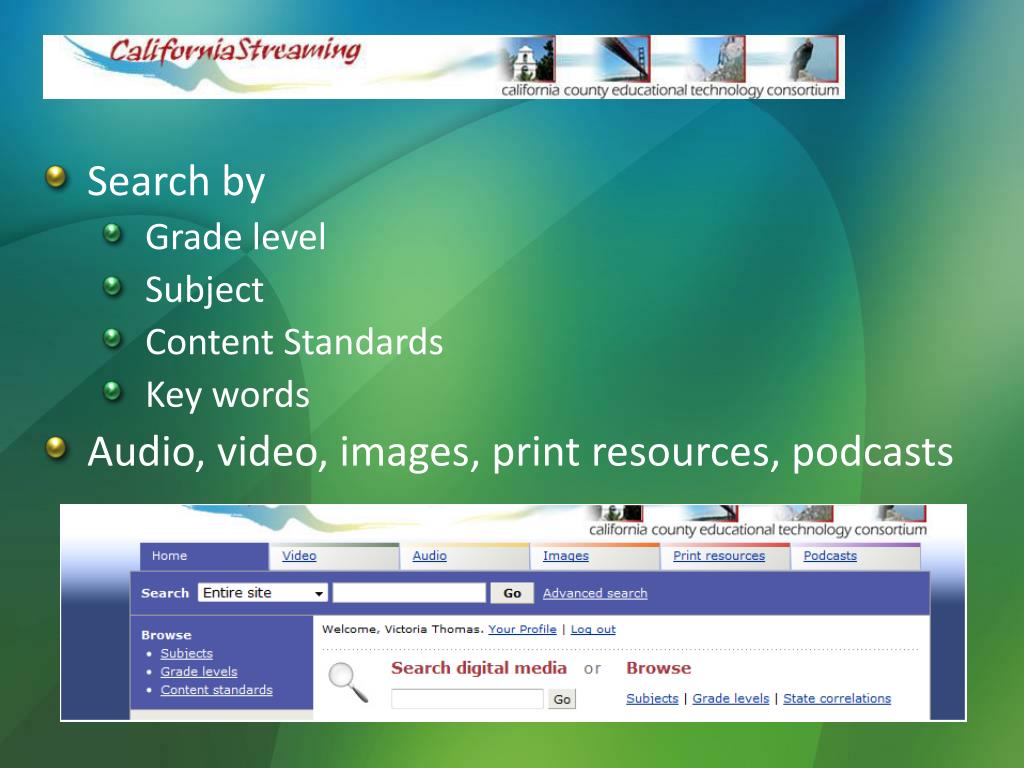Open Grade levels in the Browse sidebar
This screenshot has height=768, width=1024.
point(199,671)
